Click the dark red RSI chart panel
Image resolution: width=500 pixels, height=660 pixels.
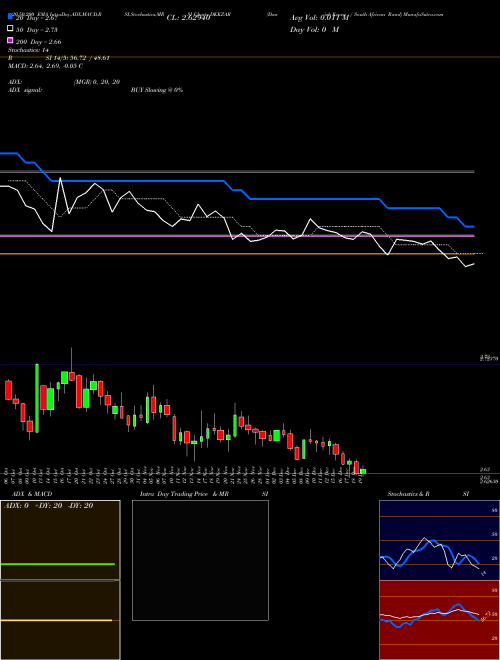(x=439, y=620)
